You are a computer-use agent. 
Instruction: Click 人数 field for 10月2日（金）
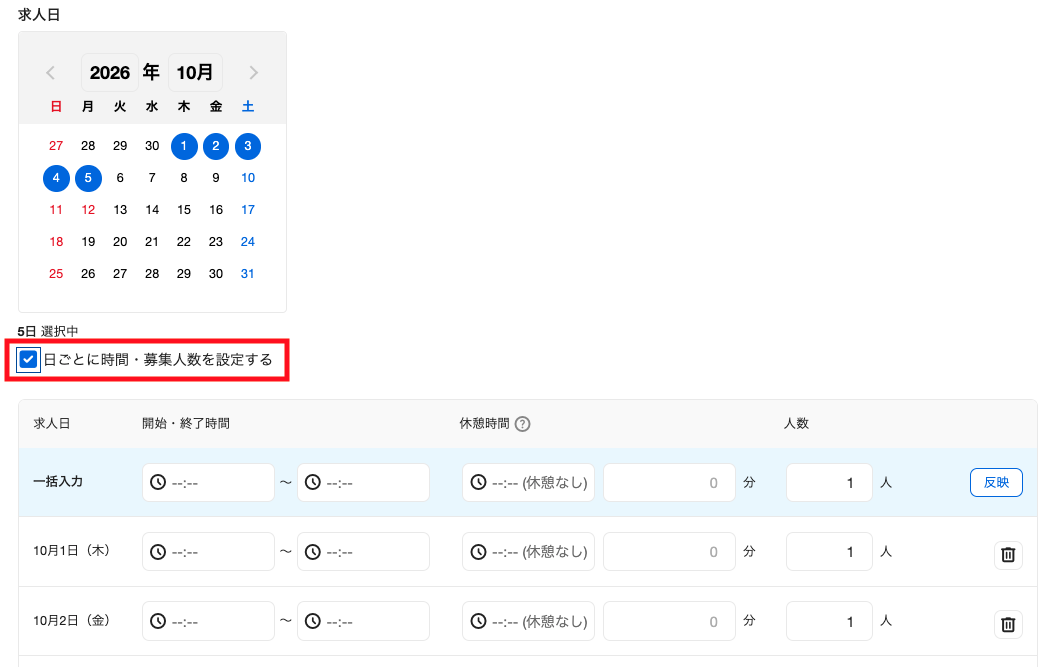829,621
